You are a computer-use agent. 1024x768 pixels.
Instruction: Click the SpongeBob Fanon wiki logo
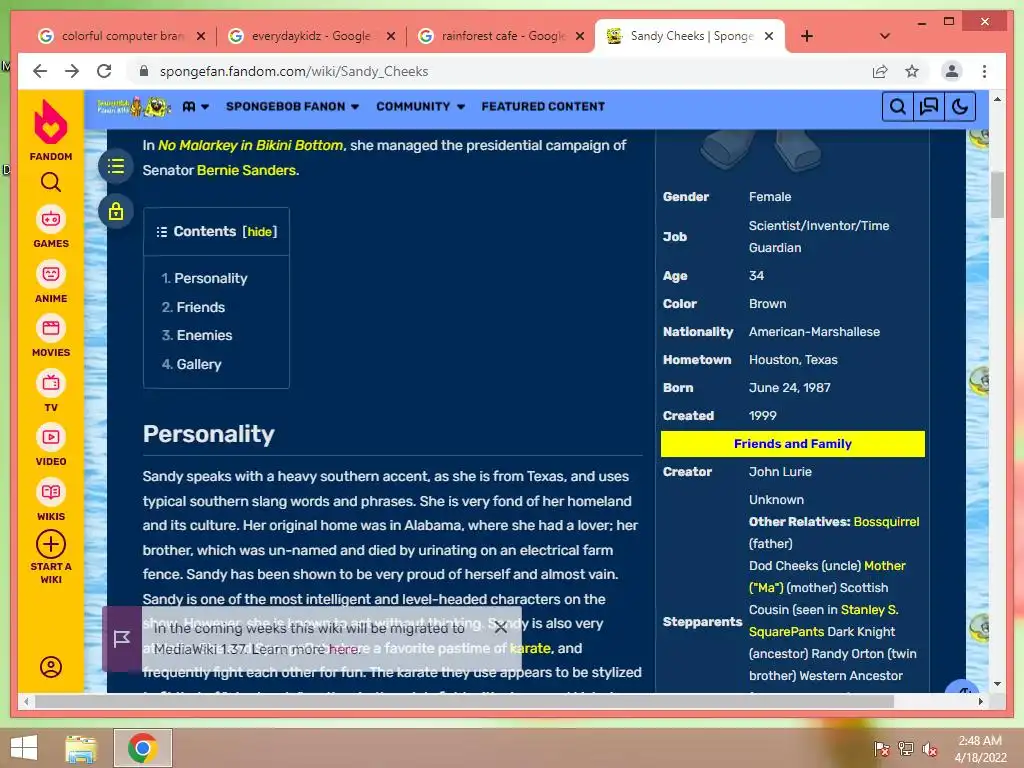(134, 106)
